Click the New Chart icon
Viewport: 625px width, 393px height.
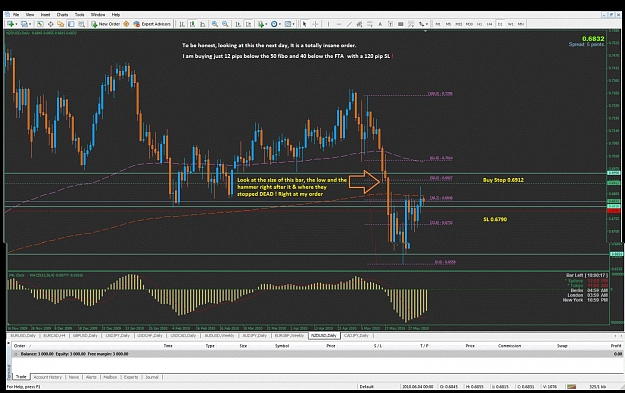point(10,24)
